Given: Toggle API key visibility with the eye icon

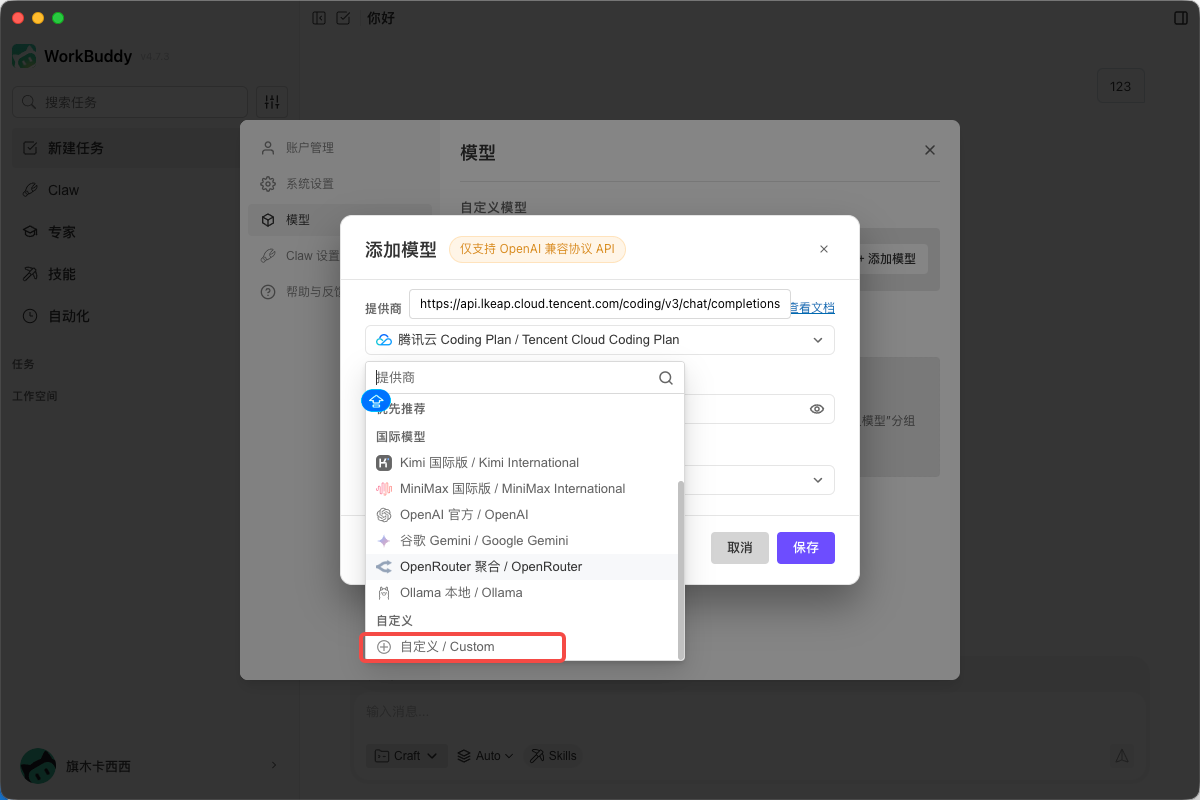Looking at the screenshot, I should (817, 409).
